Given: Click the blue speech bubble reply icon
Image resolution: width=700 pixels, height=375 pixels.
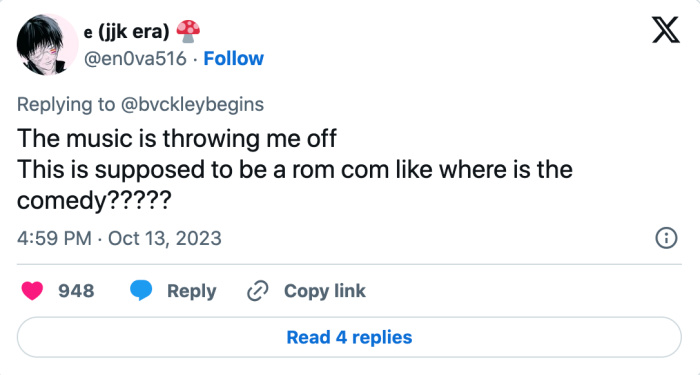Looking at the screenshot, I should (x=141, y=291).
